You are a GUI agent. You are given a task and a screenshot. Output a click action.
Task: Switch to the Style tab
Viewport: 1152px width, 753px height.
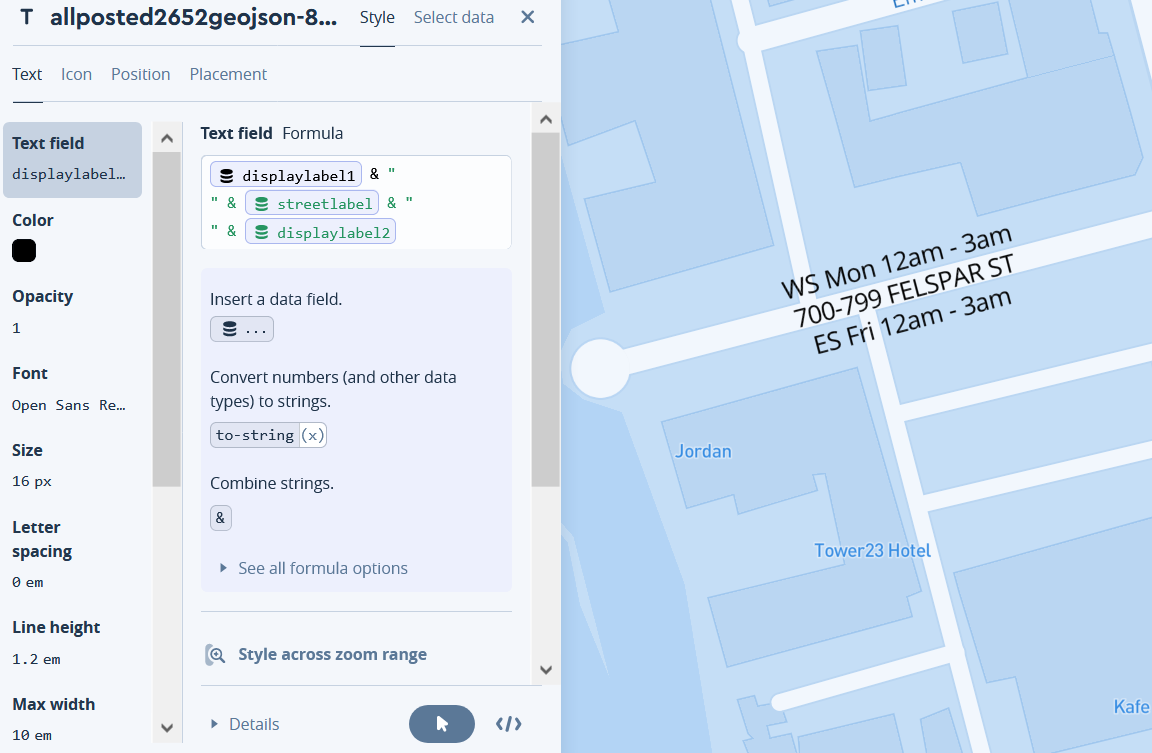click(x=377, y=18)
